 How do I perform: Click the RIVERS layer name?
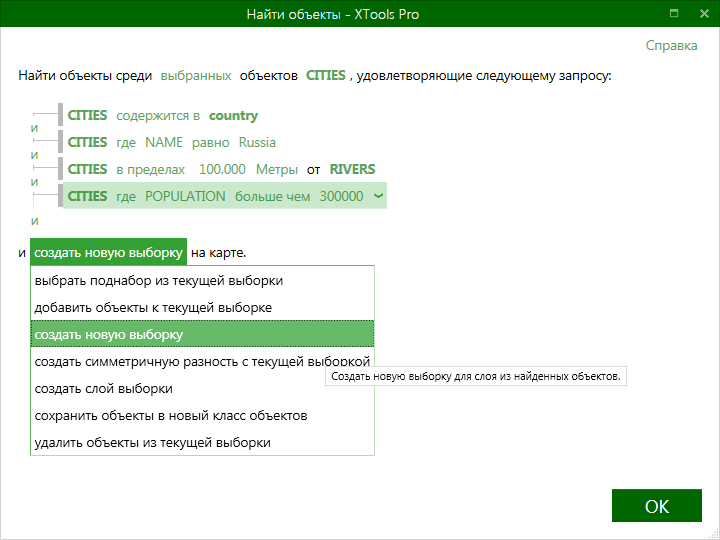[352, 169]
